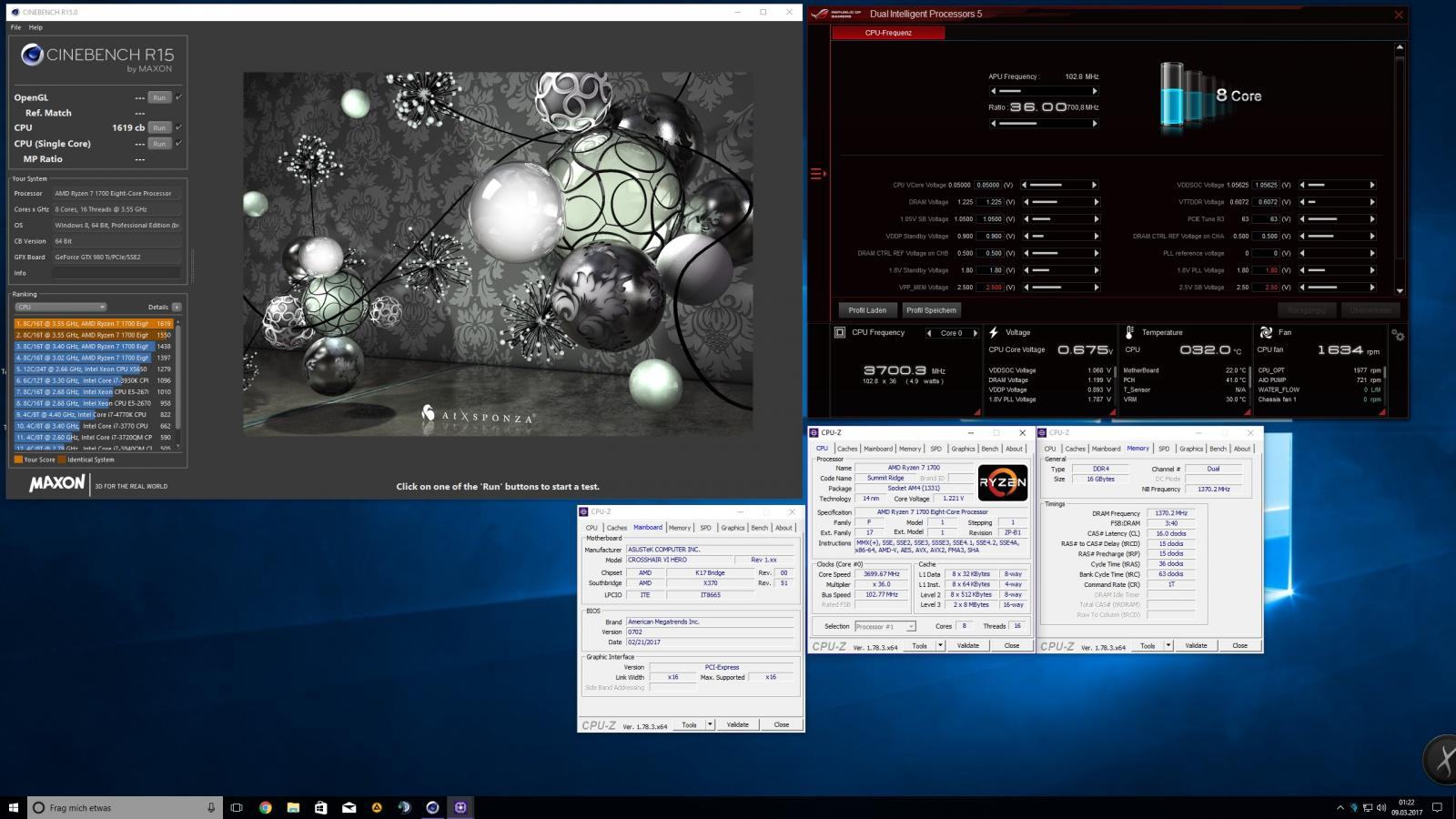
Task: Open Tools dropdown arrow in CPU-Z Memory window
Action: pos(1168,646)
